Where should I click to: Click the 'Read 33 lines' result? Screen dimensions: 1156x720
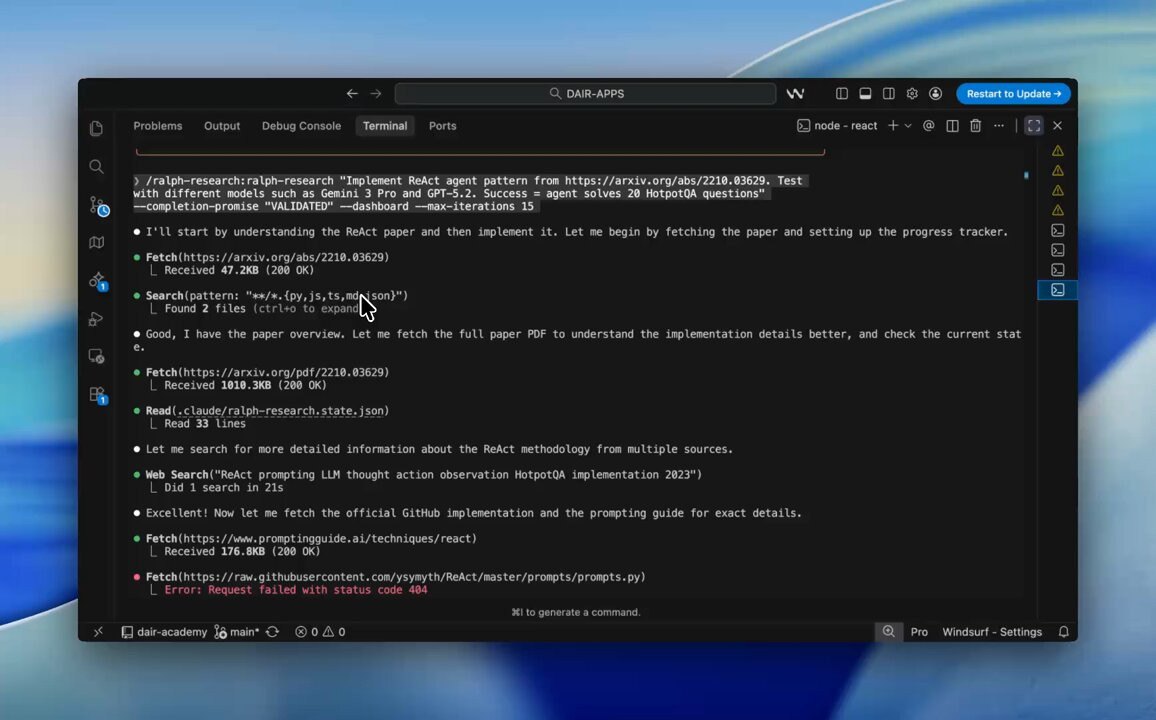(x=205, y=424)
